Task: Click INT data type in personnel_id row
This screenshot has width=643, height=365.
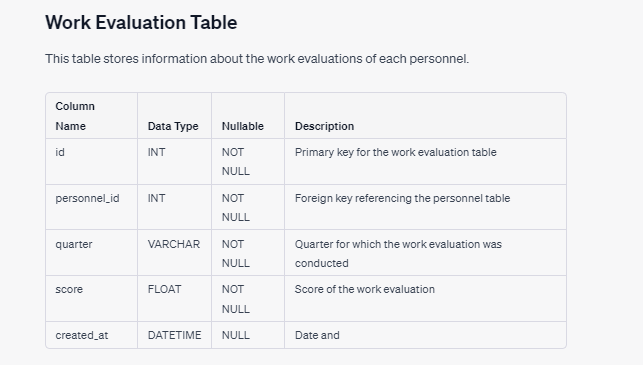Action: (174, 207)
